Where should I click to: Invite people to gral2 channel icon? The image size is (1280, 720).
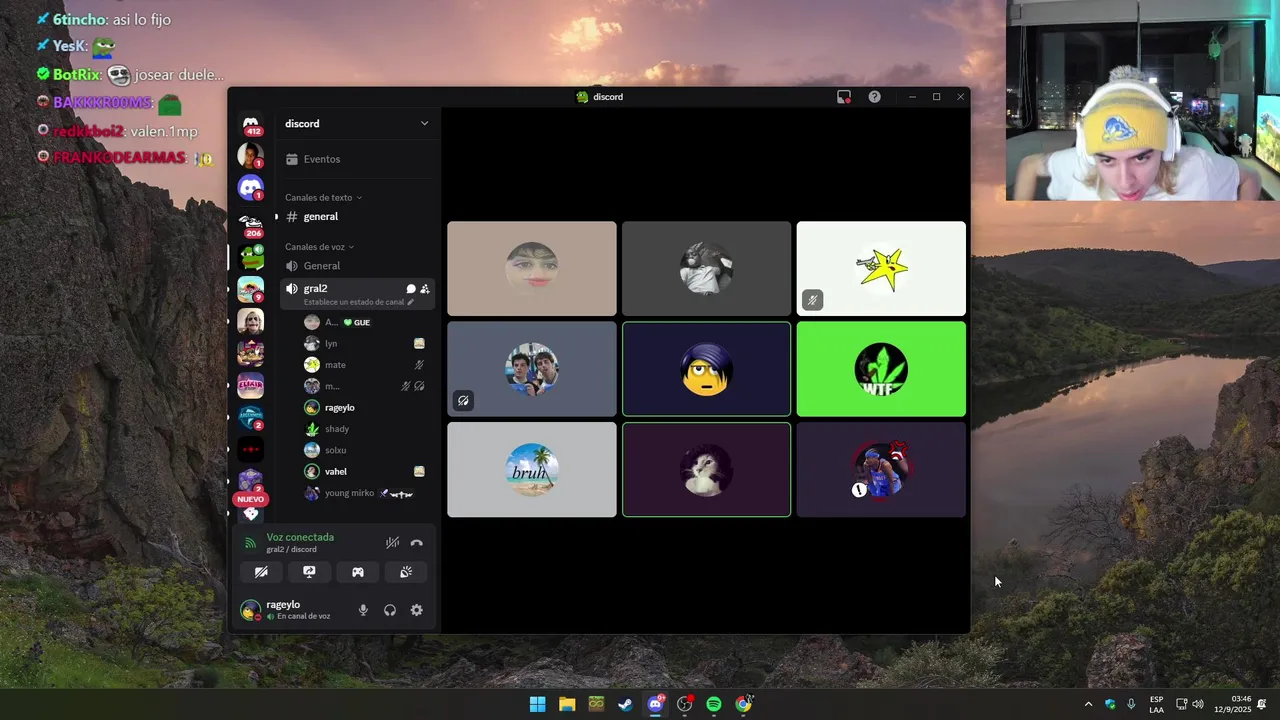(425, 289)
